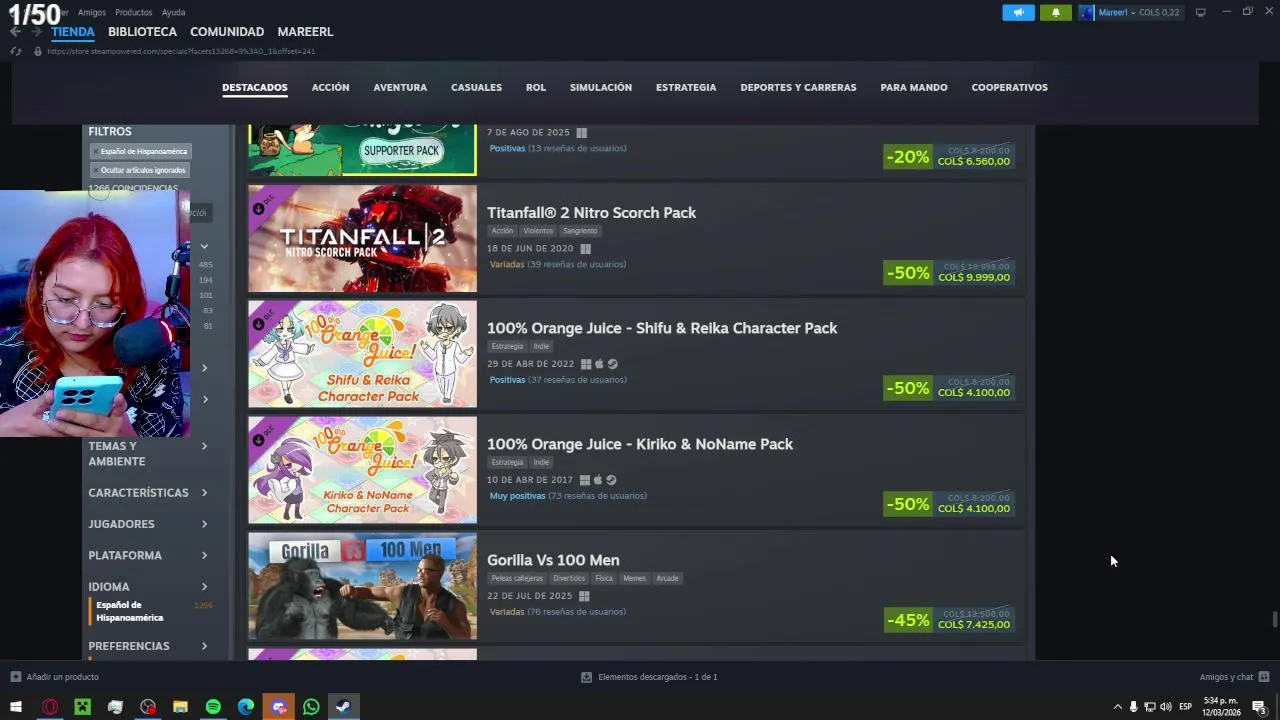Select the Destacados category tab
Viewport: 1280px width, 720px height.
254,88
